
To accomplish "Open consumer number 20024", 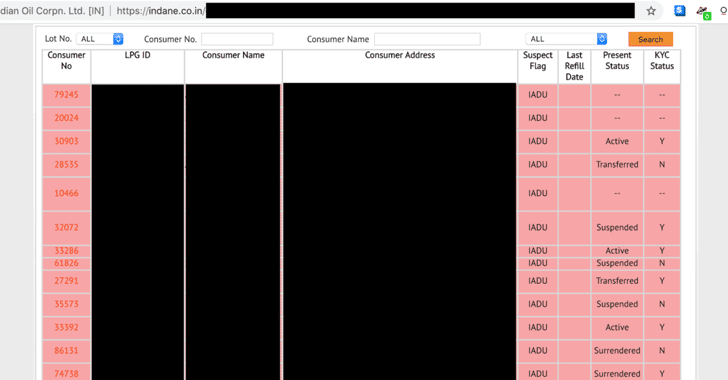I will pyautogui.click(x=66, y=118).
